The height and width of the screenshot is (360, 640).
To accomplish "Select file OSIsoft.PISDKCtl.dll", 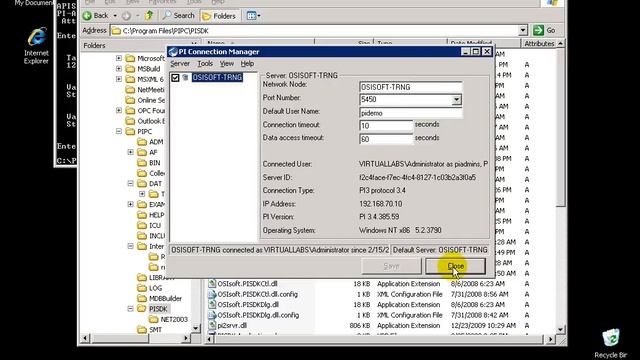I will [247, 284].
